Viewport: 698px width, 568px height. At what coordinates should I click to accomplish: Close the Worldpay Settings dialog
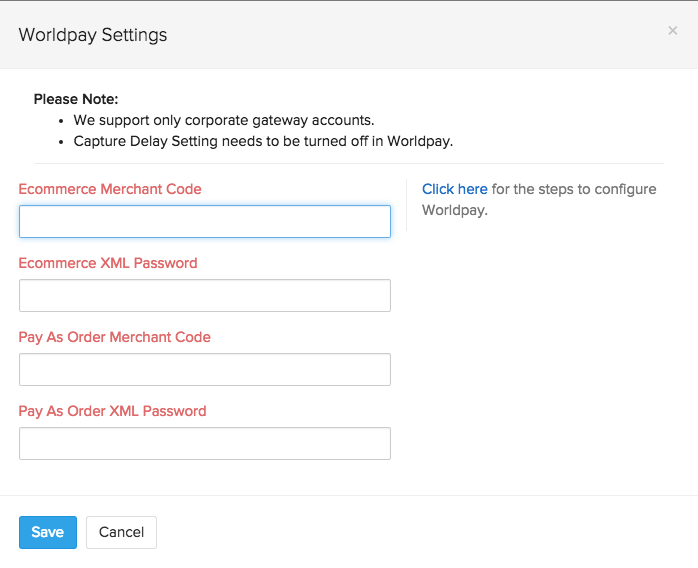[672, 31]
